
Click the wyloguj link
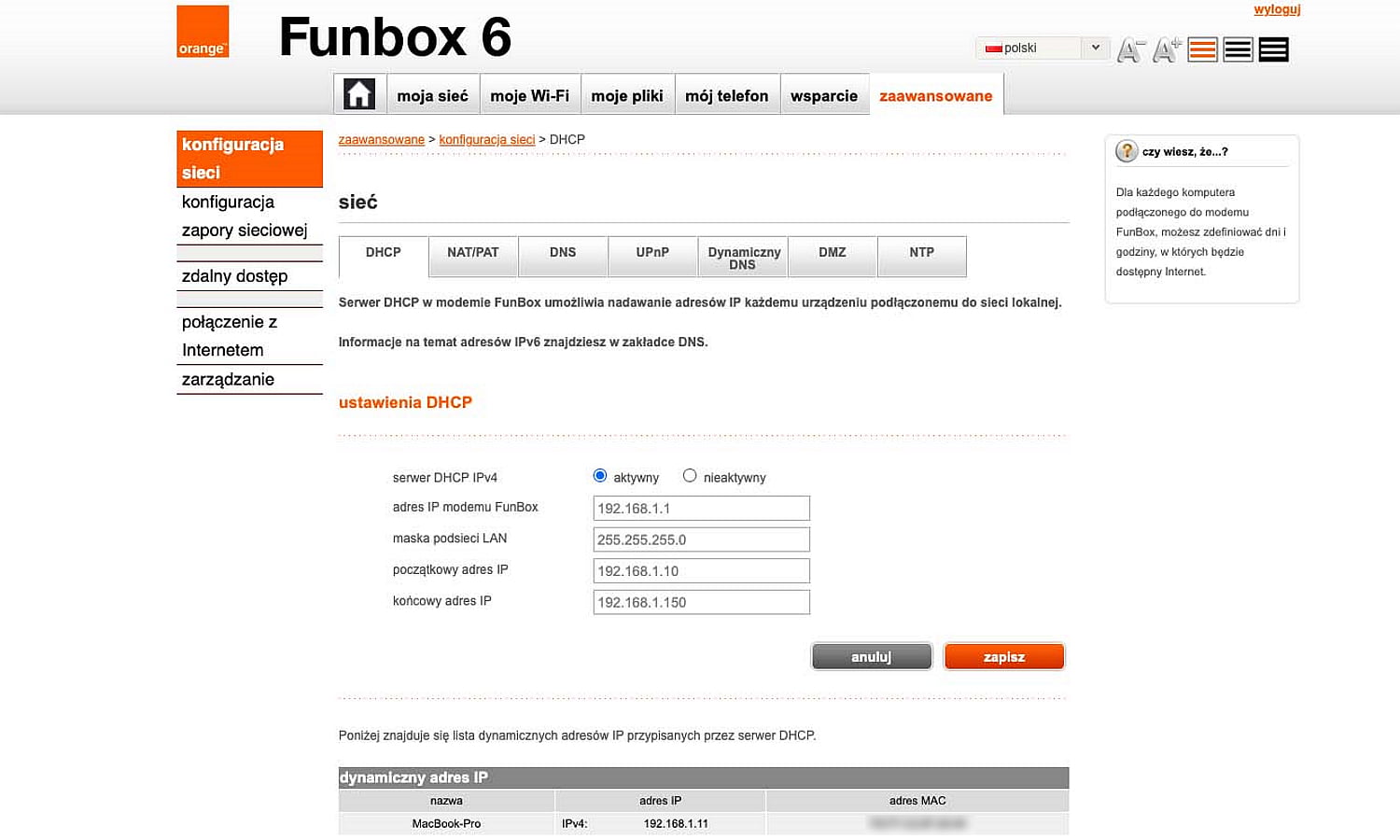1276,9
